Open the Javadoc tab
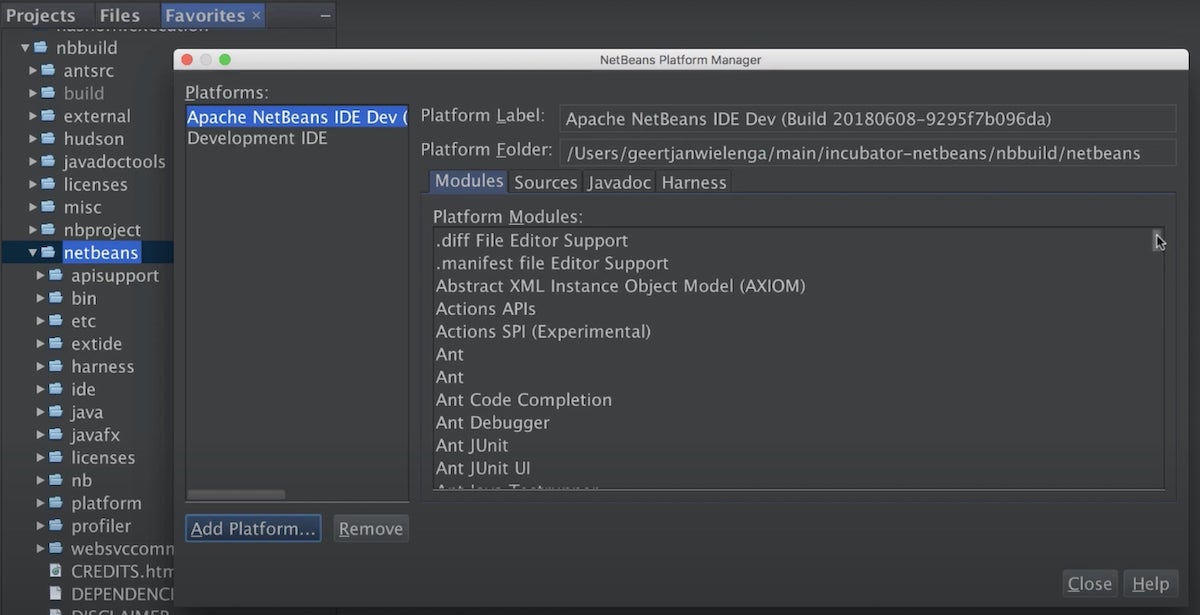 click(x=619, y=182)
